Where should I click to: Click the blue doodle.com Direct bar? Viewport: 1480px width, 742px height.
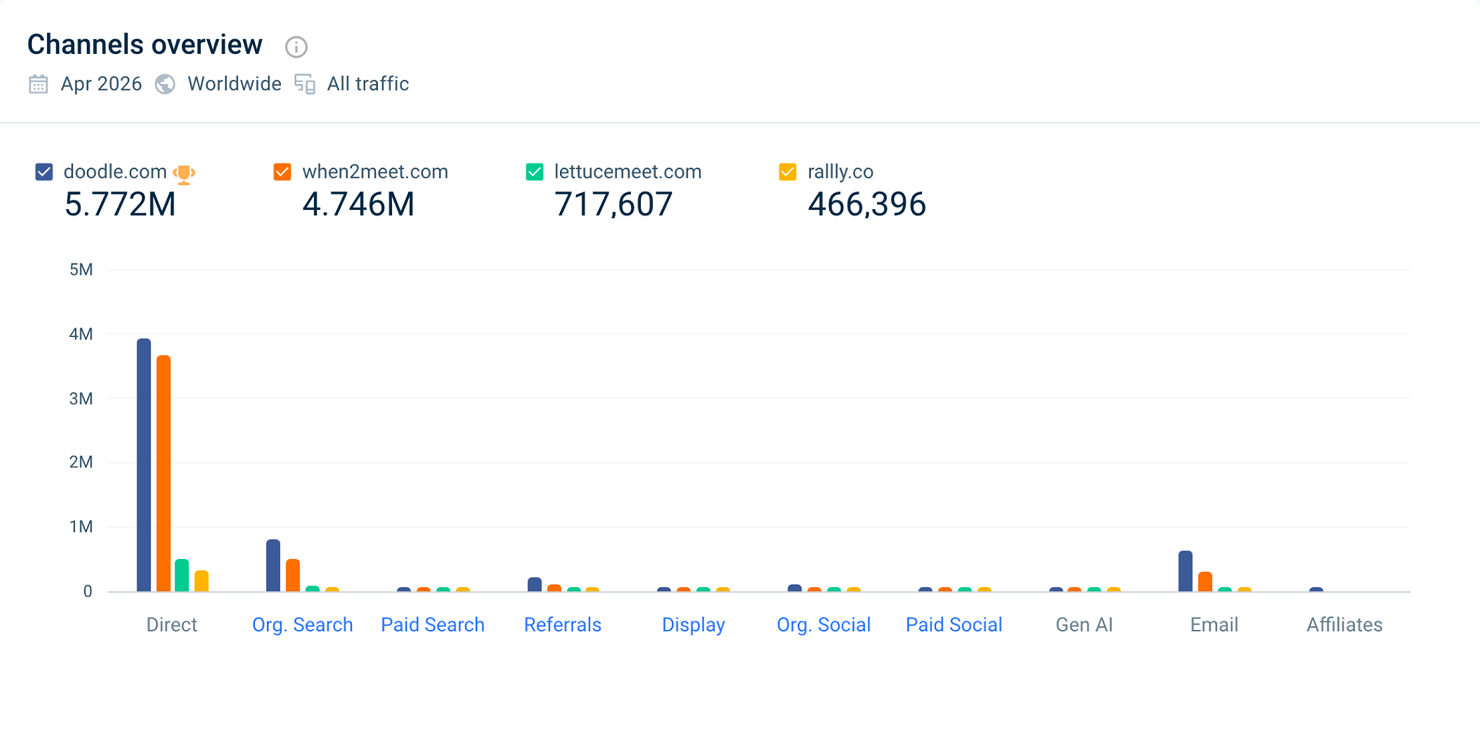(144, 465)
